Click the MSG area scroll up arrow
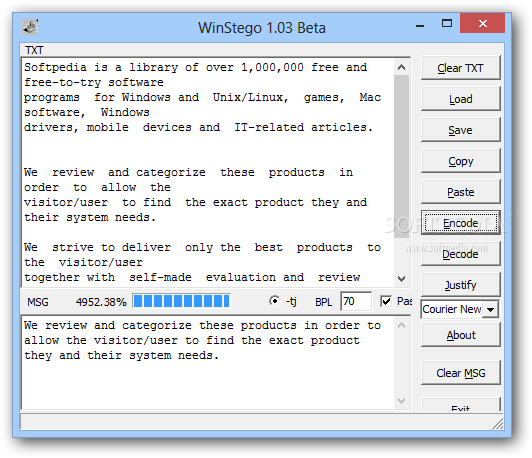Image resolution: width=532 pixels, height=458 pixels. (401, 325)
